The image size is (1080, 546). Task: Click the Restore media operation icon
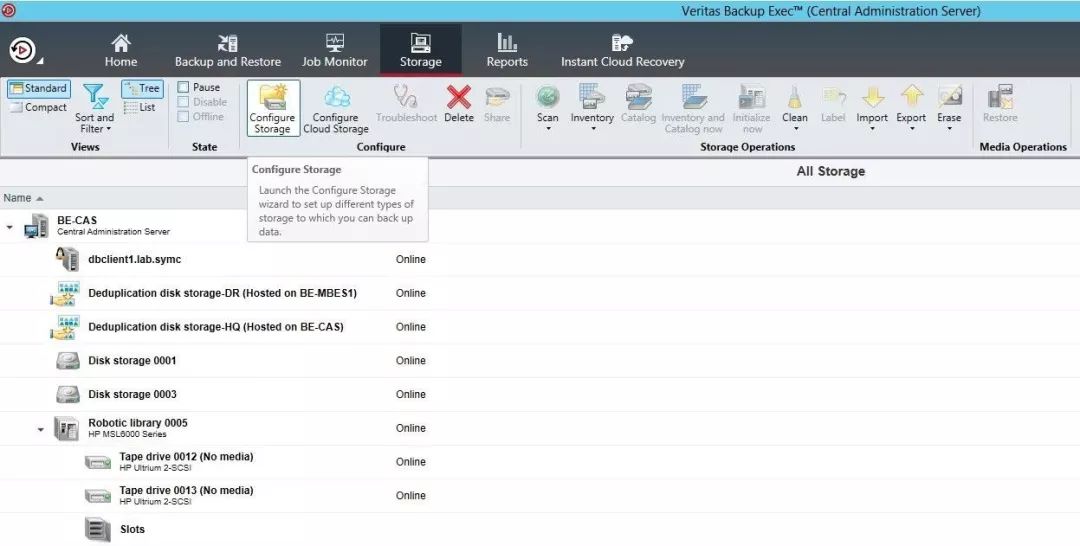[1000, 97]
